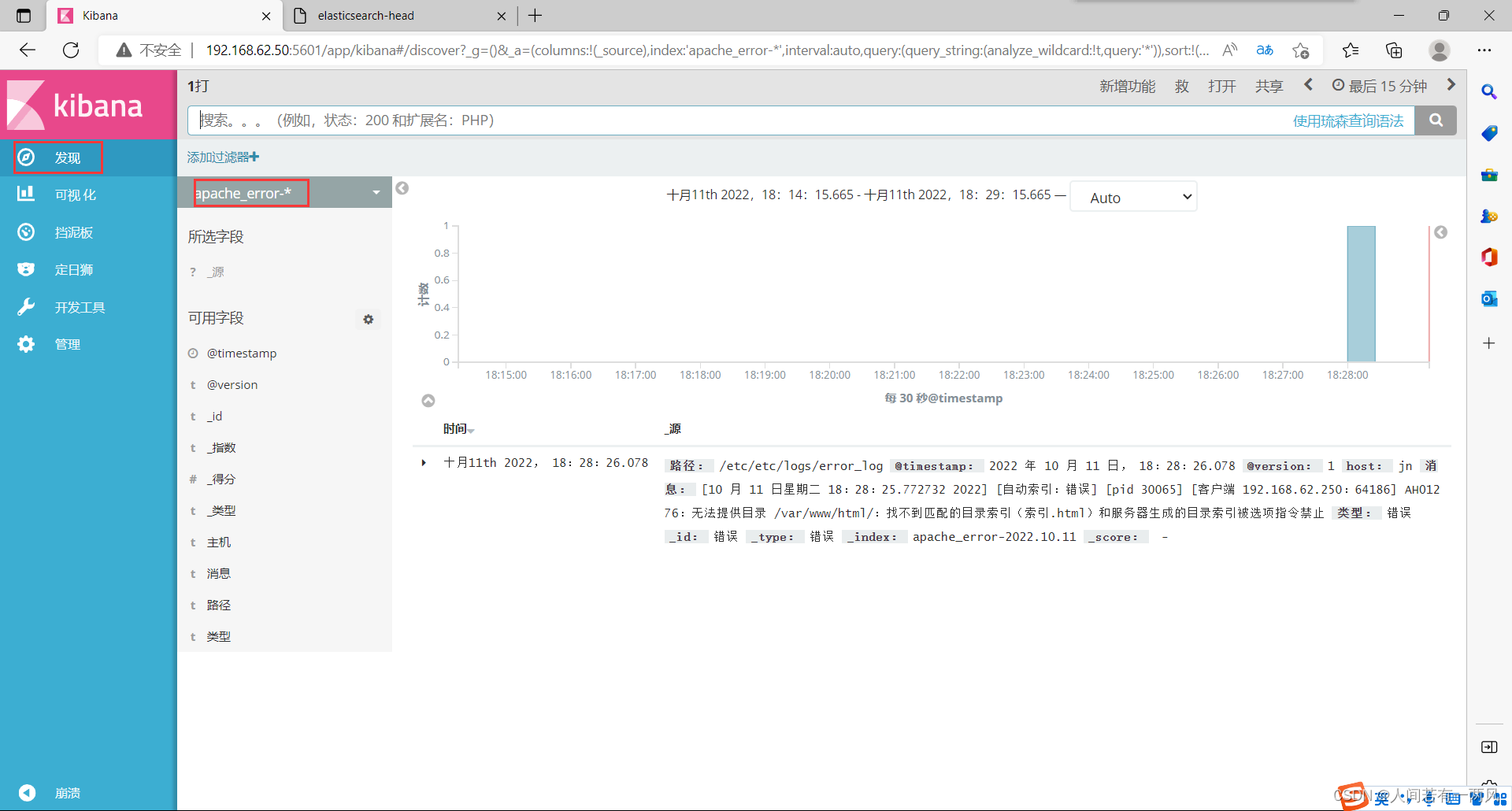The width and height of the screenshot is (1512, 811).
Task: Click 打开 (Open) in top menu
Action: click(x=1222, y=86)
